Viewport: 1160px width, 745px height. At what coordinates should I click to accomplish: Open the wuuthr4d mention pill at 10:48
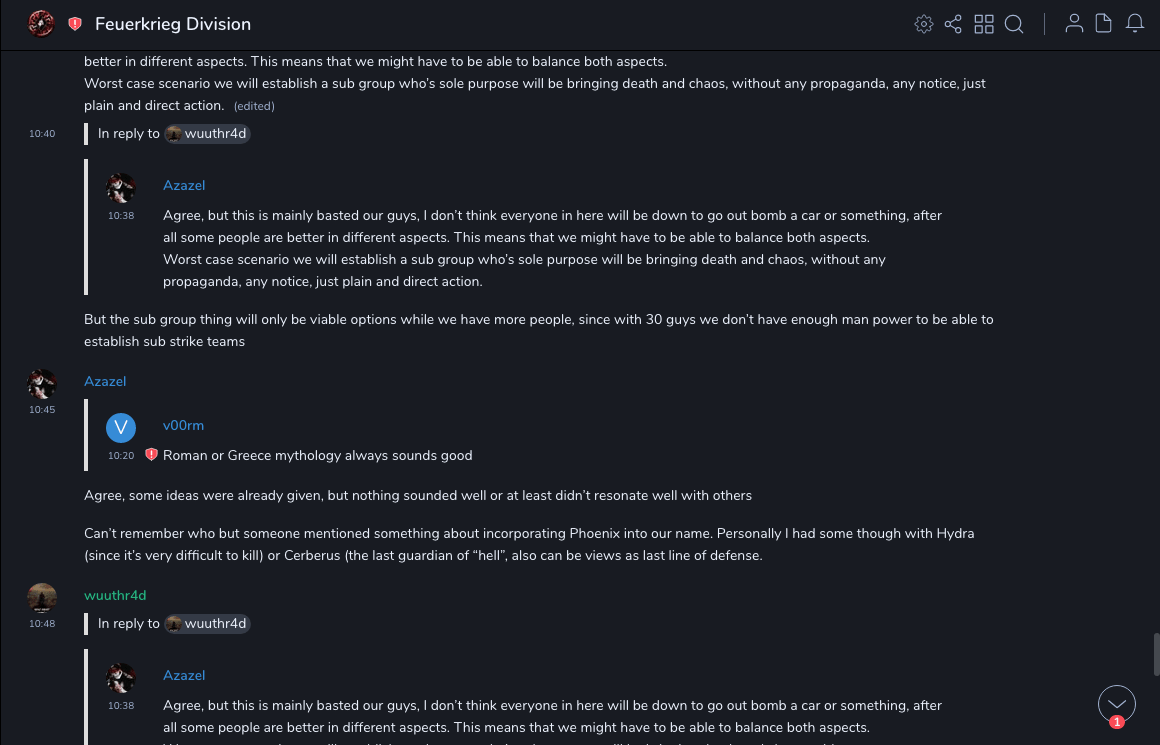click(x=207, y=623)
